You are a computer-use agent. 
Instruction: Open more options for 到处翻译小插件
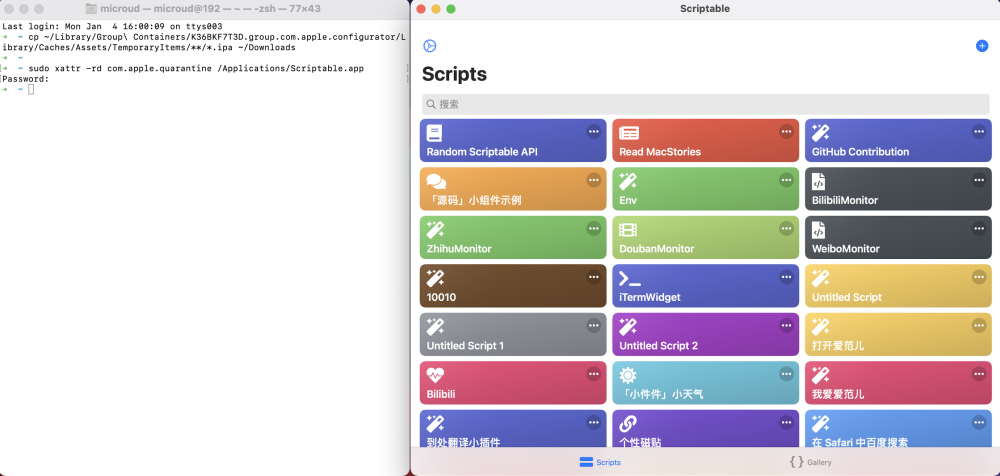[x=594, y=422]
